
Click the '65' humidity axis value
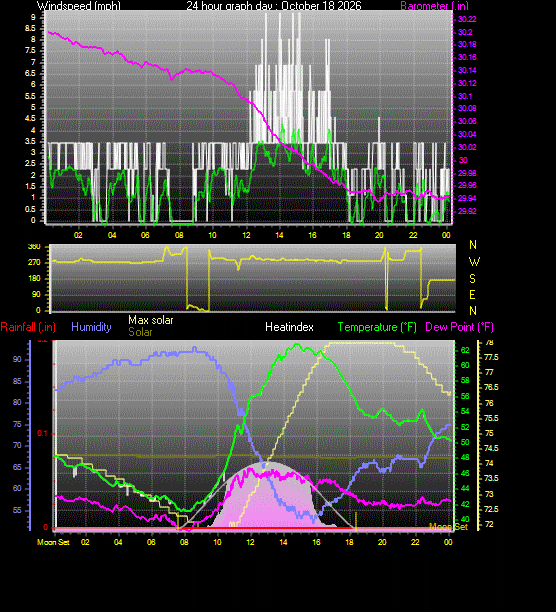coord(18,468)
